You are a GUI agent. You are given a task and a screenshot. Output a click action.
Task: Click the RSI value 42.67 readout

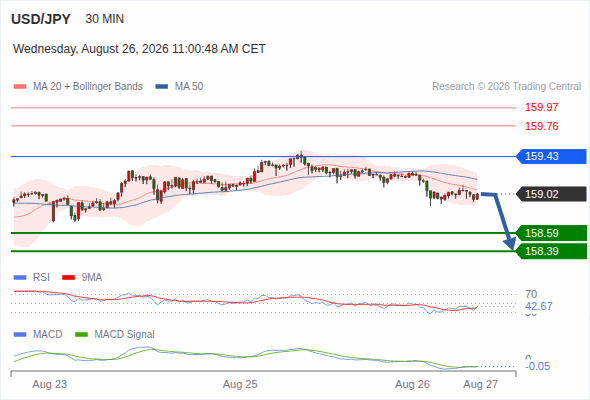[538, 306]
